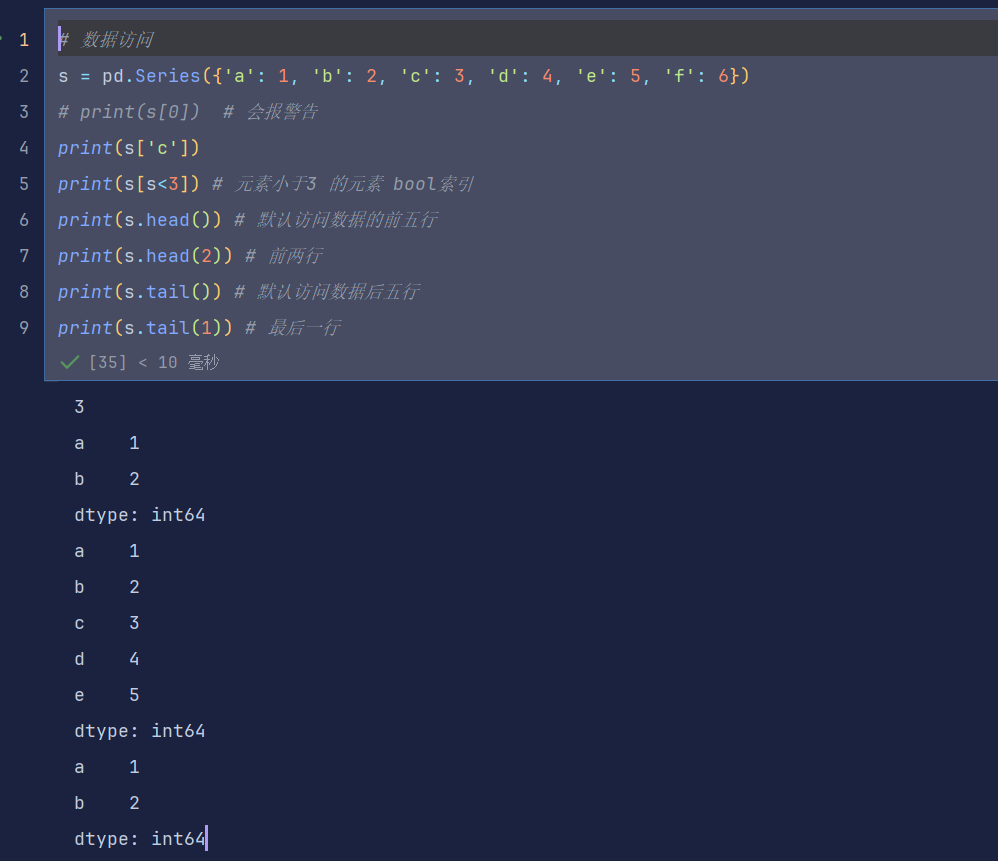Click the green execution success checkmark
The width and height of the screenshot is (998, 861).
click(x=69, y=363)
